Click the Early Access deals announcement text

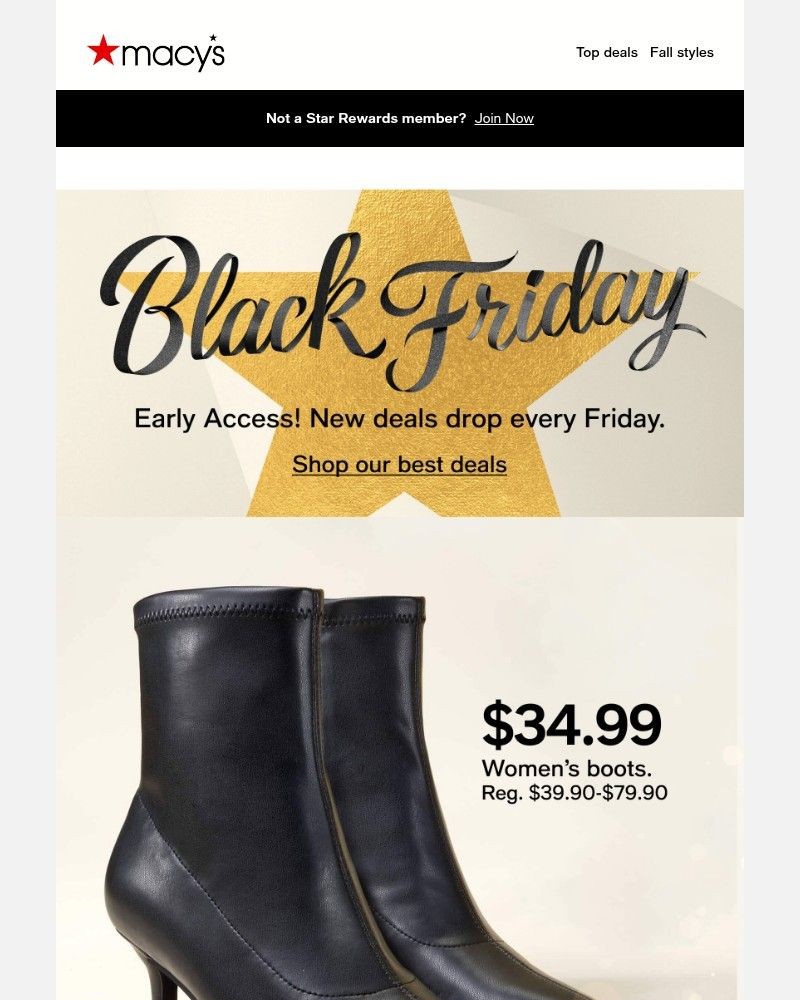point(400,419)
